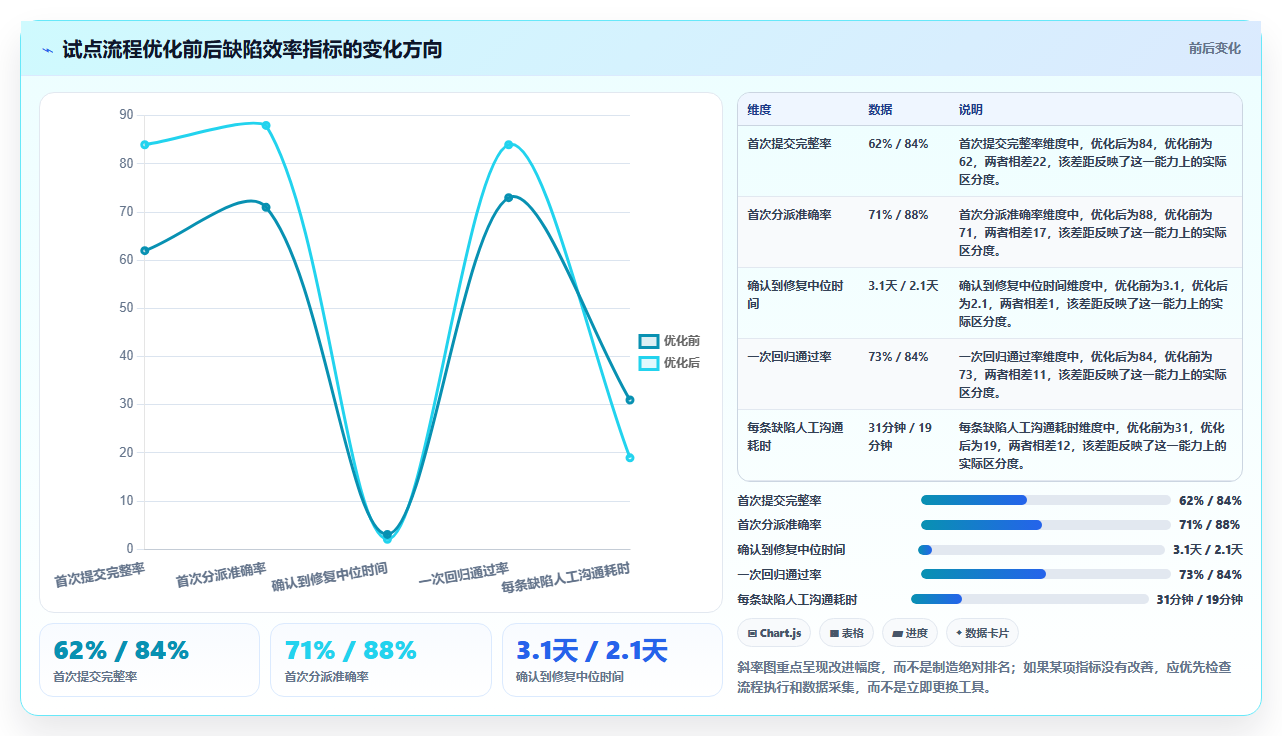Click 优化后 data point at 一次回归通过率
1282x736 pixels.
(508, 145)
